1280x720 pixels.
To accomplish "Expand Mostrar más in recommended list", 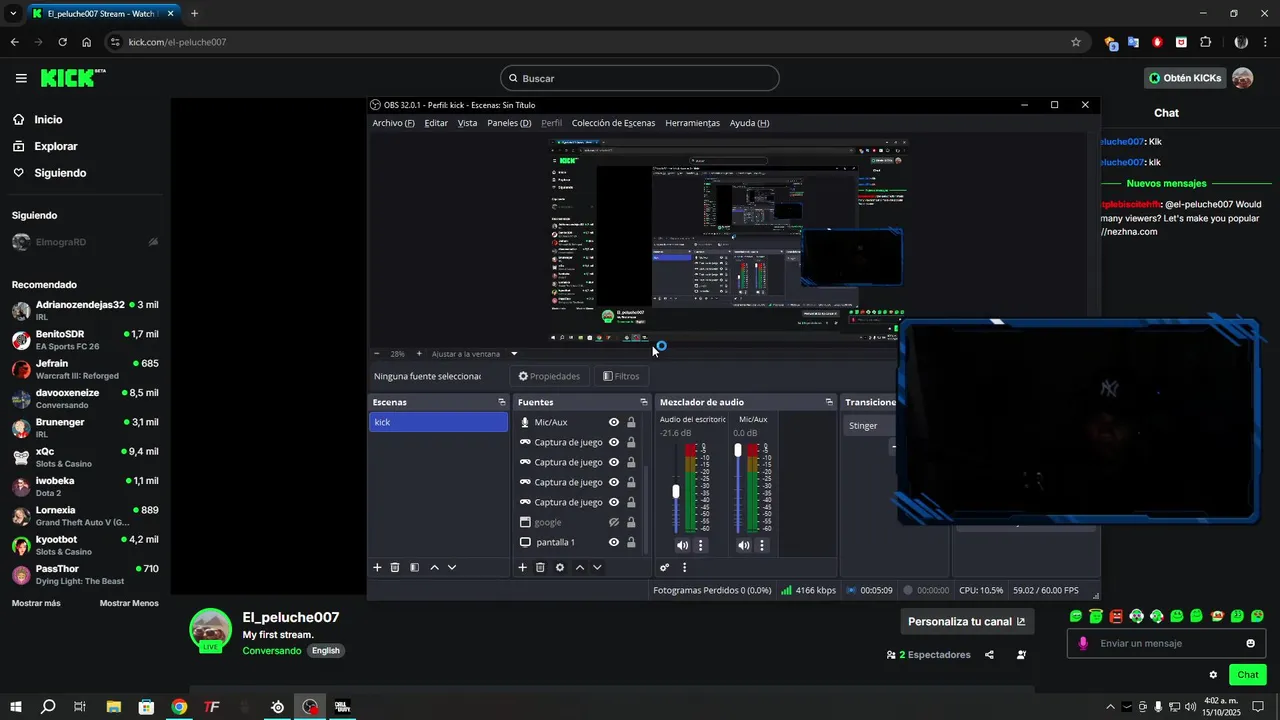I will click(36, 603).
